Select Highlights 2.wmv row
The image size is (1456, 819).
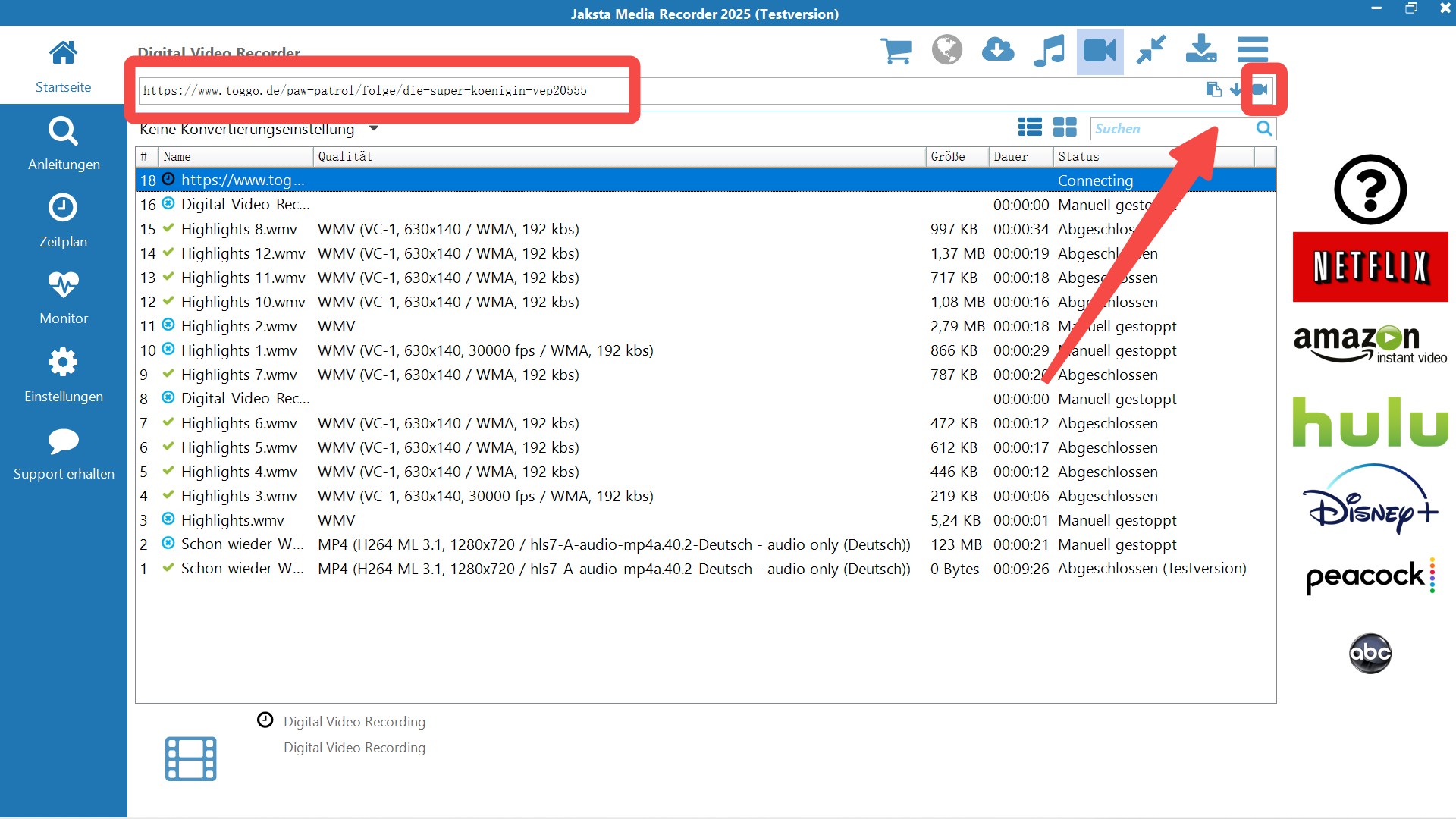pos(705,326)
